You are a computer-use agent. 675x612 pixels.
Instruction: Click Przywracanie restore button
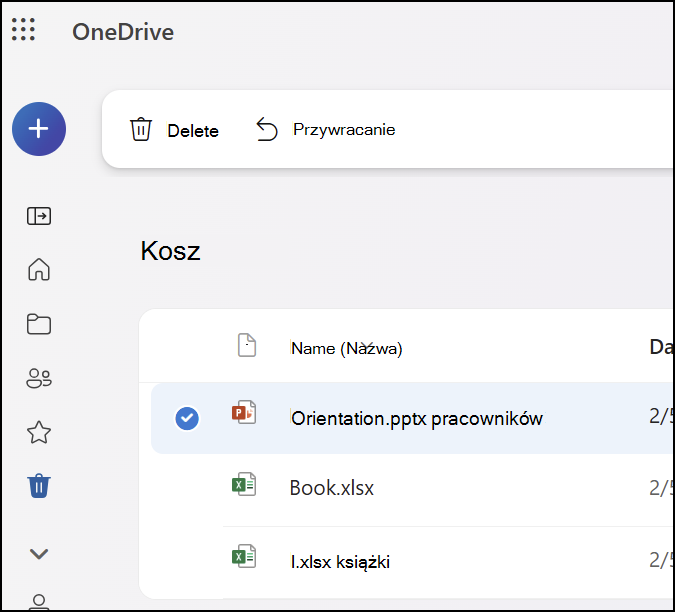(x=326, y=130)
